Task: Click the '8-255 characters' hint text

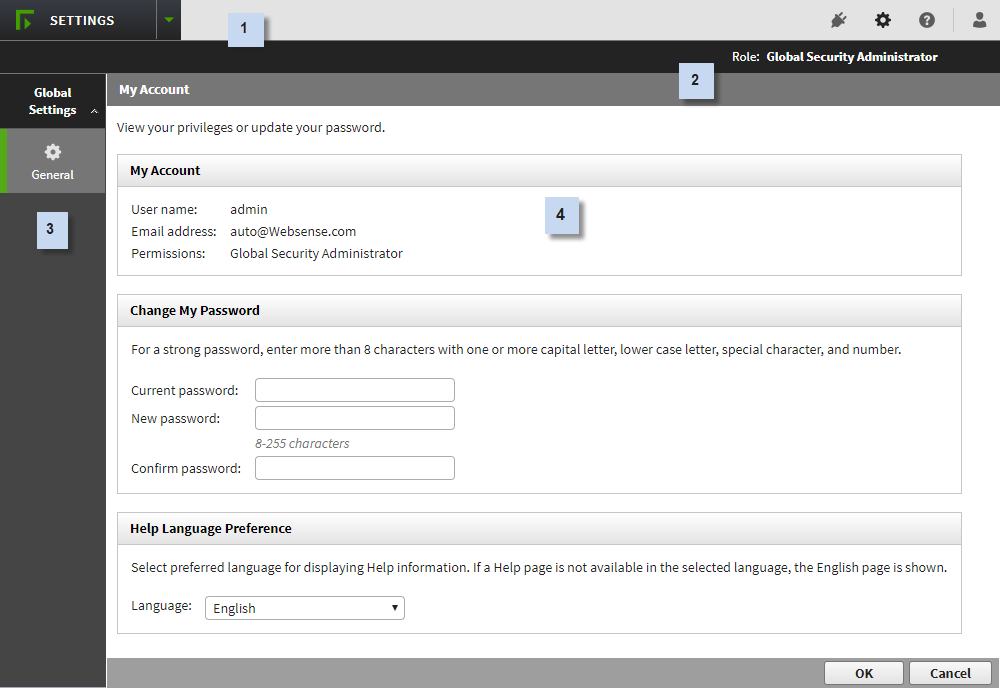Action: [302, 443]
